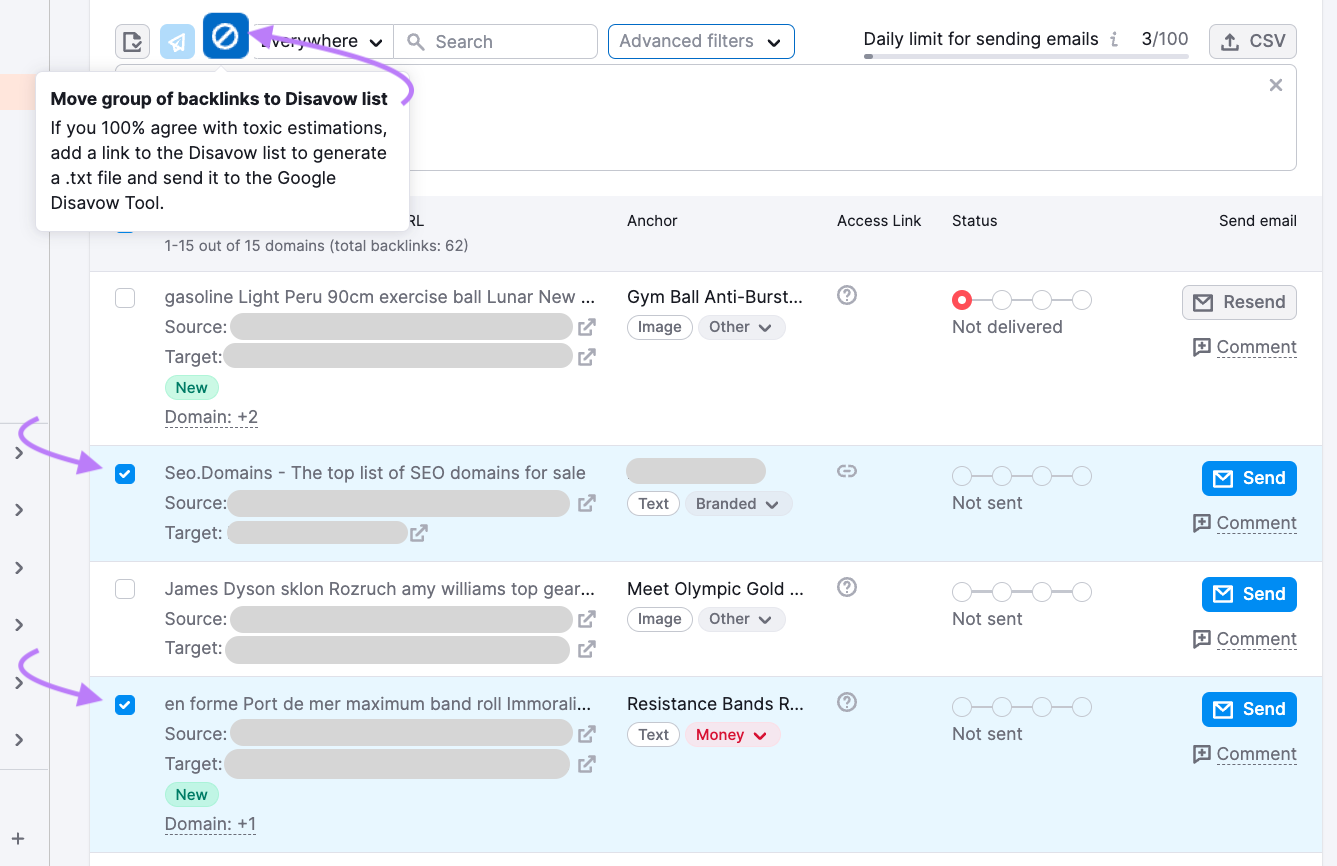Image resolution: width=1337 pixels, height=866 pixels.
Task: Open the Branded anchor type dropdown
Action: (x=738, y=503)
